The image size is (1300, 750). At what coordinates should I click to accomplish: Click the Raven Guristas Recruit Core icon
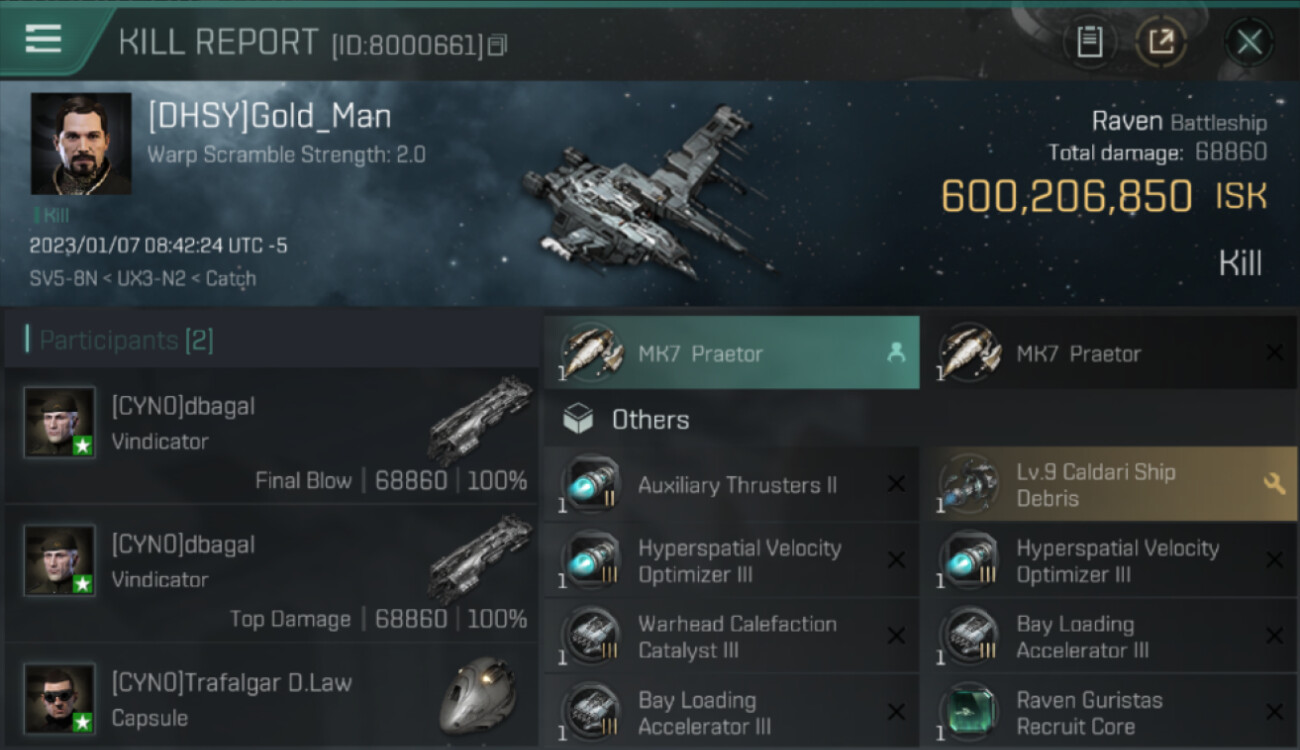(x=968, y=712)
